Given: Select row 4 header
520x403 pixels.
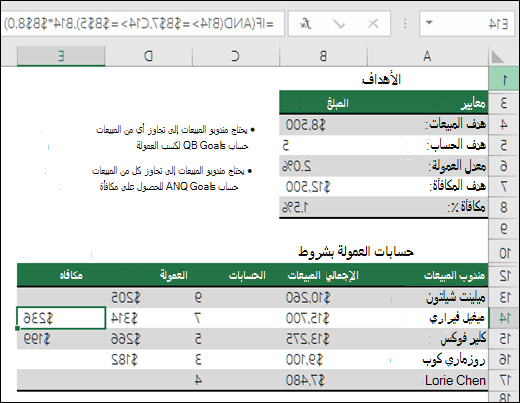Looking at the screenshot, I should click(503, 125).
